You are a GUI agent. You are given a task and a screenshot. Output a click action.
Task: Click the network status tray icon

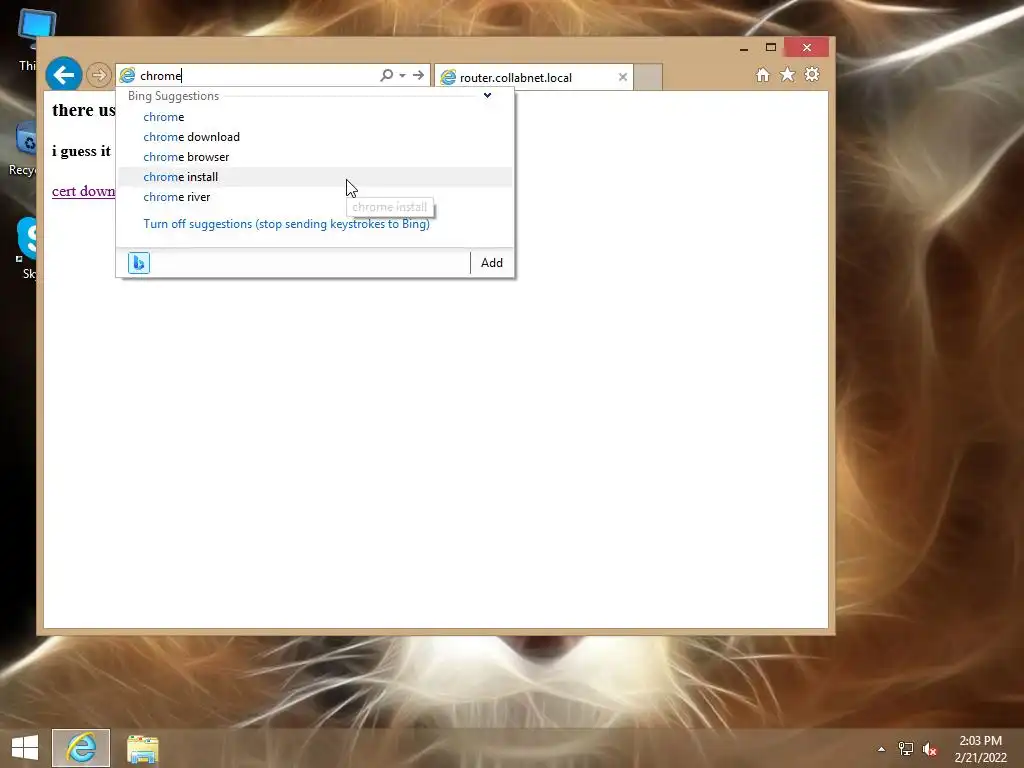click(x=906, y=749)
